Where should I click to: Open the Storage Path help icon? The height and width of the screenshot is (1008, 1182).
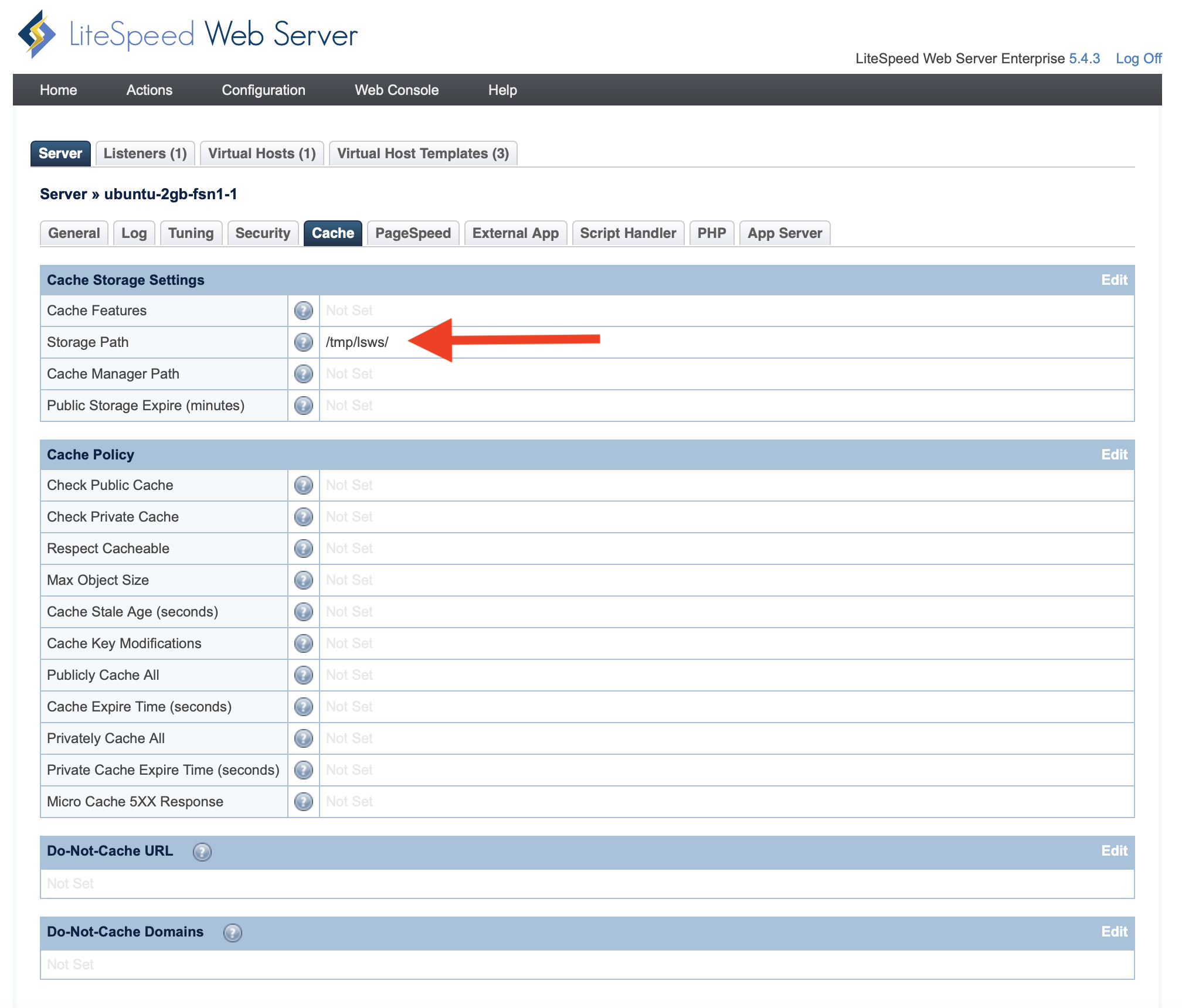click(303, 342)
